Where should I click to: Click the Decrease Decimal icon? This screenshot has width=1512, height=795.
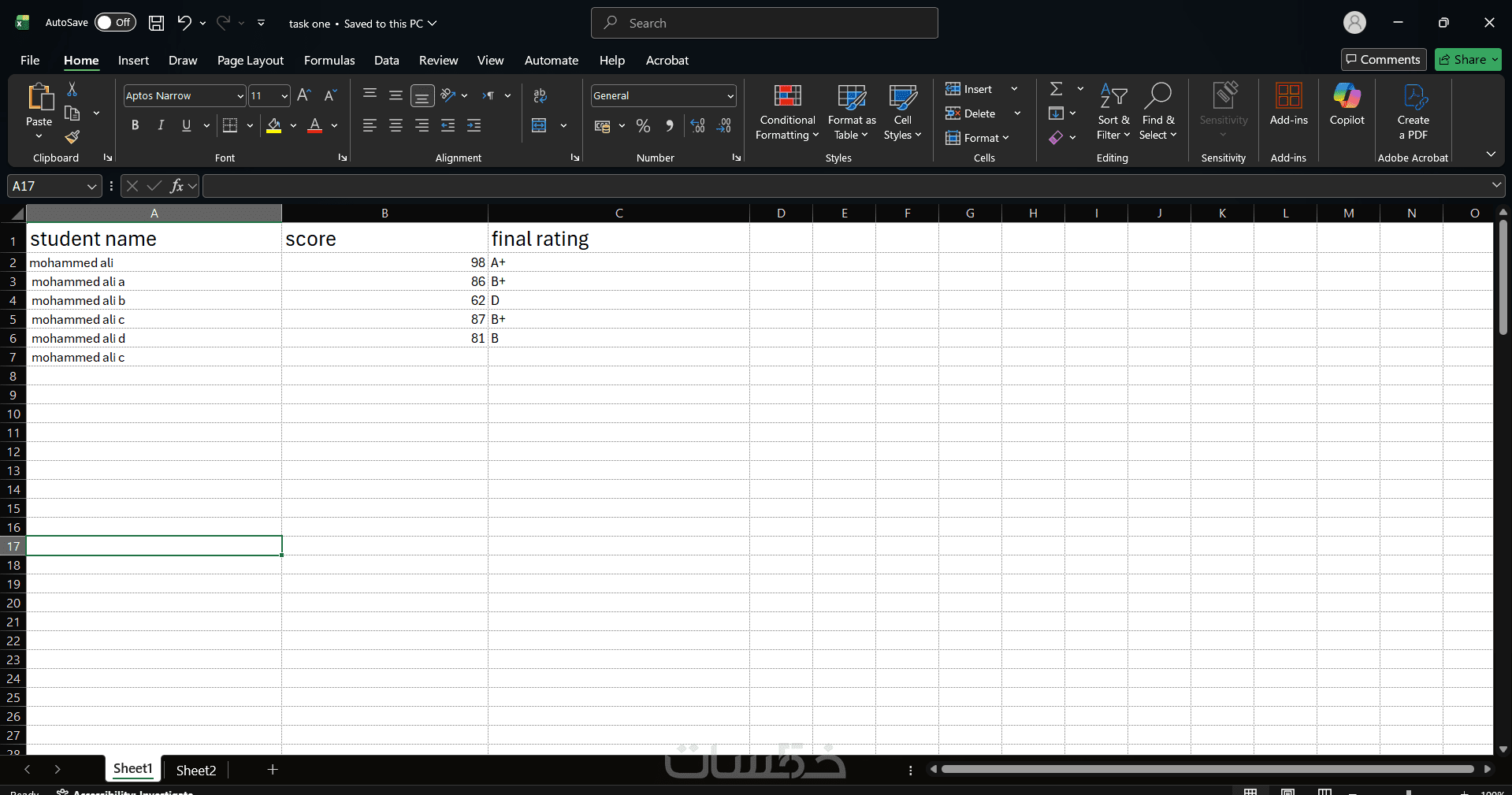[x=724, y=126]
